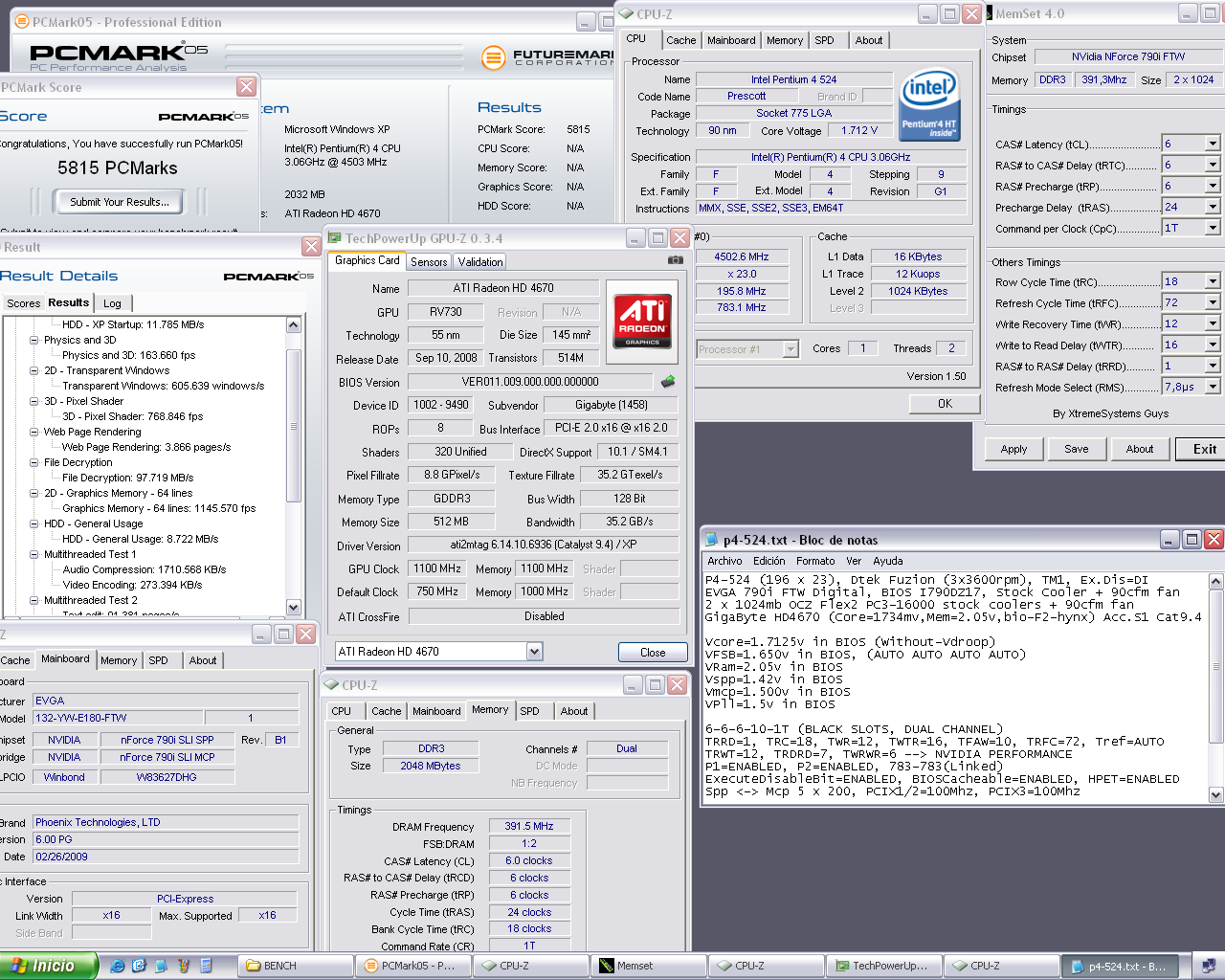Click the scroll-down arrow in Result Details tree
This screenshot has height=980, width=1225.
point(294,607)
